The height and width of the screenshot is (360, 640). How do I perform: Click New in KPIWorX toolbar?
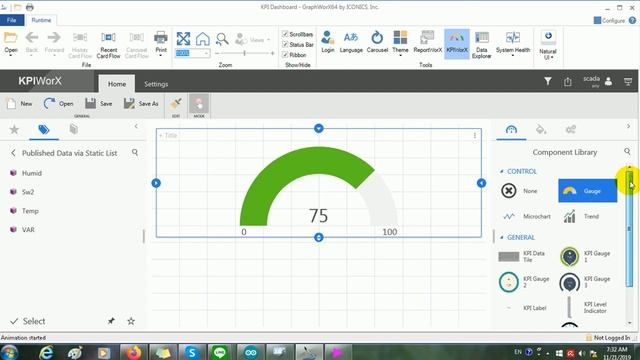pyautogui.click(x=19, y=104)
